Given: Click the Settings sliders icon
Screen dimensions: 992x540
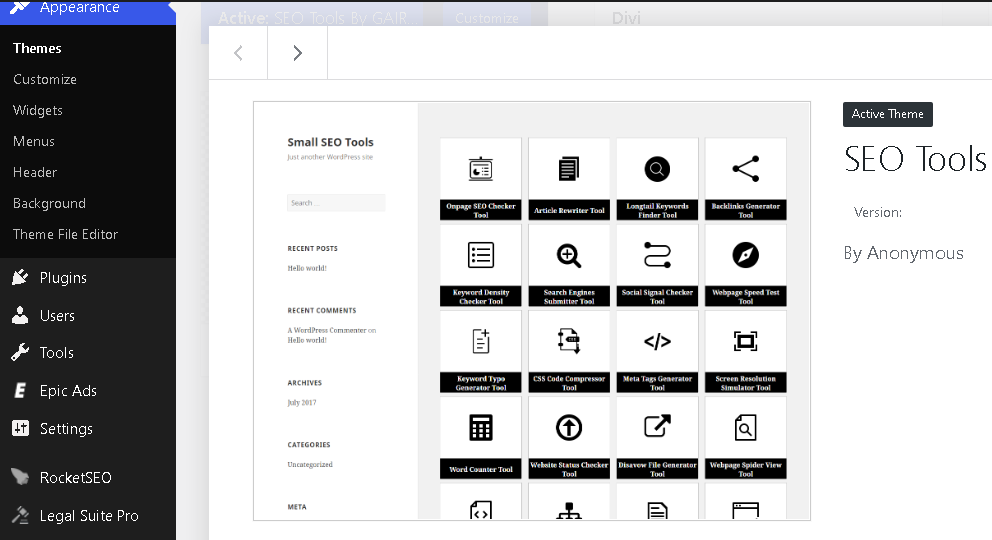Looking at the screenshot, I should coord(20,428).
